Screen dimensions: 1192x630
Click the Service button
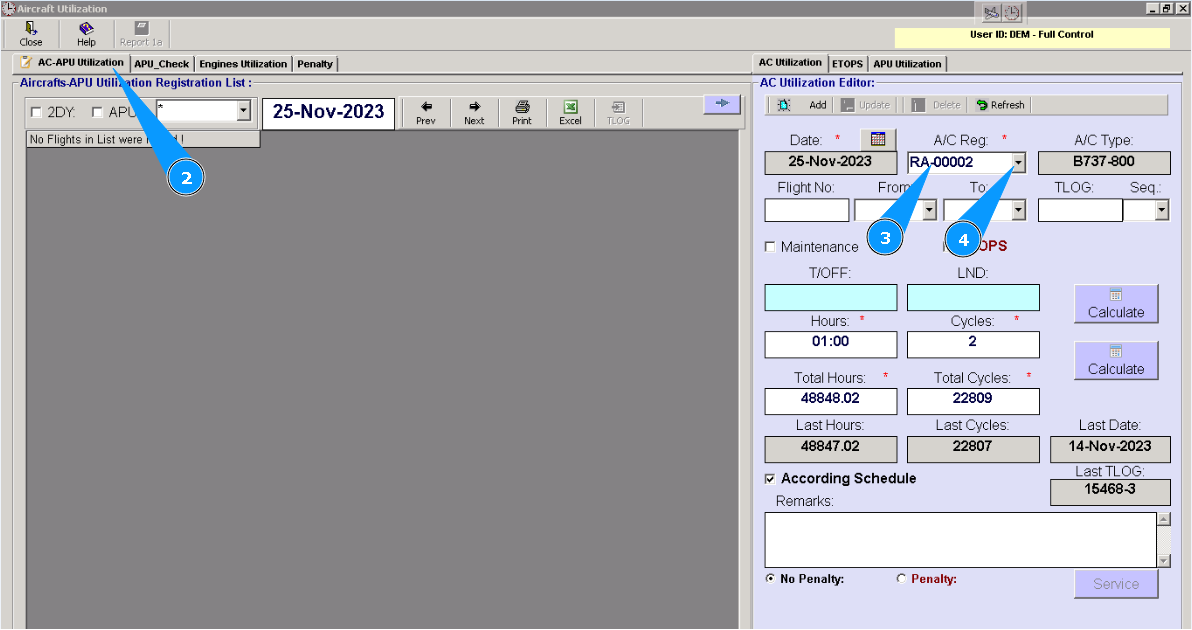point(1116,584)
